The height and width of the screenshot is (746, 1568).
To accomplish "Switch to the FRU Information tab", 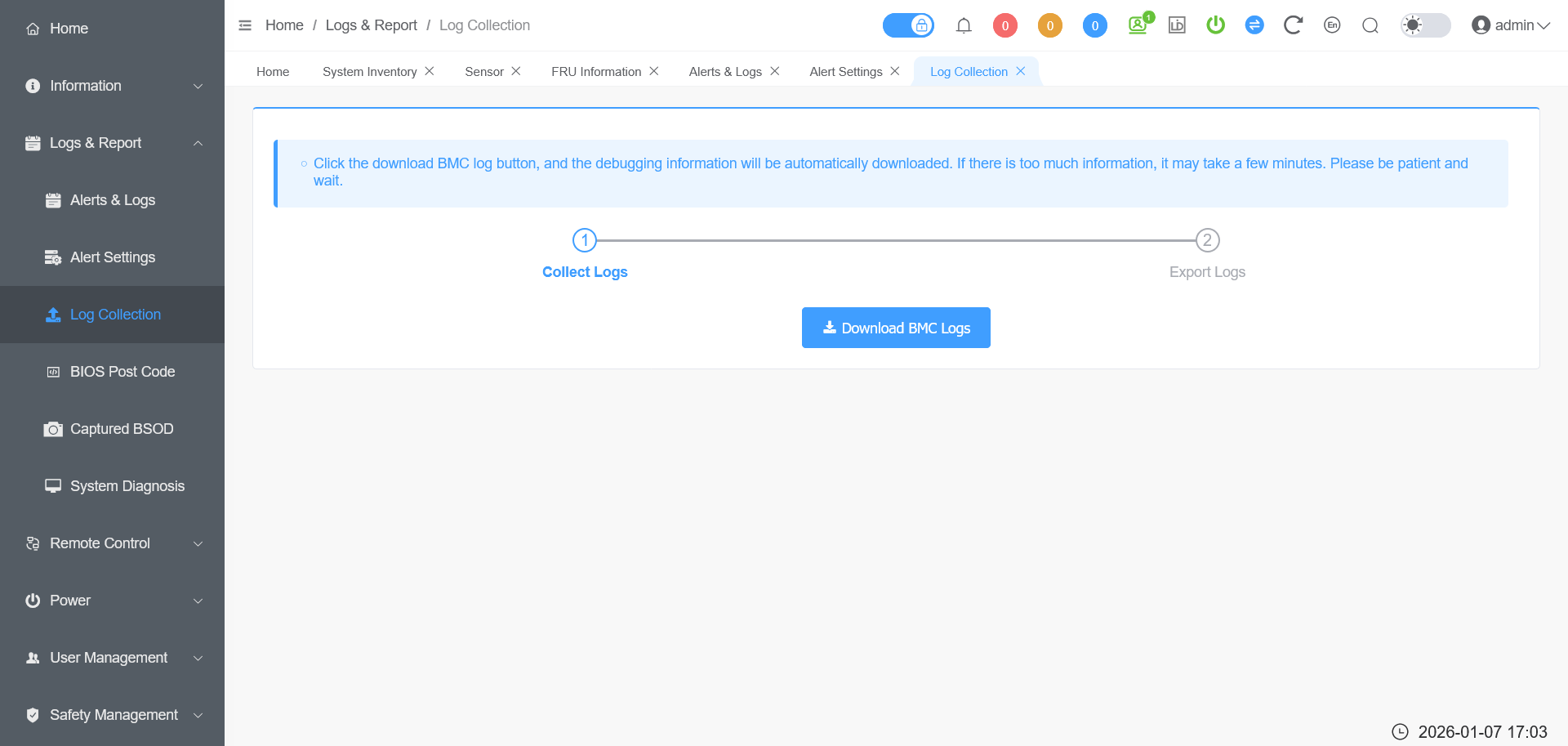I will point(595,72).
